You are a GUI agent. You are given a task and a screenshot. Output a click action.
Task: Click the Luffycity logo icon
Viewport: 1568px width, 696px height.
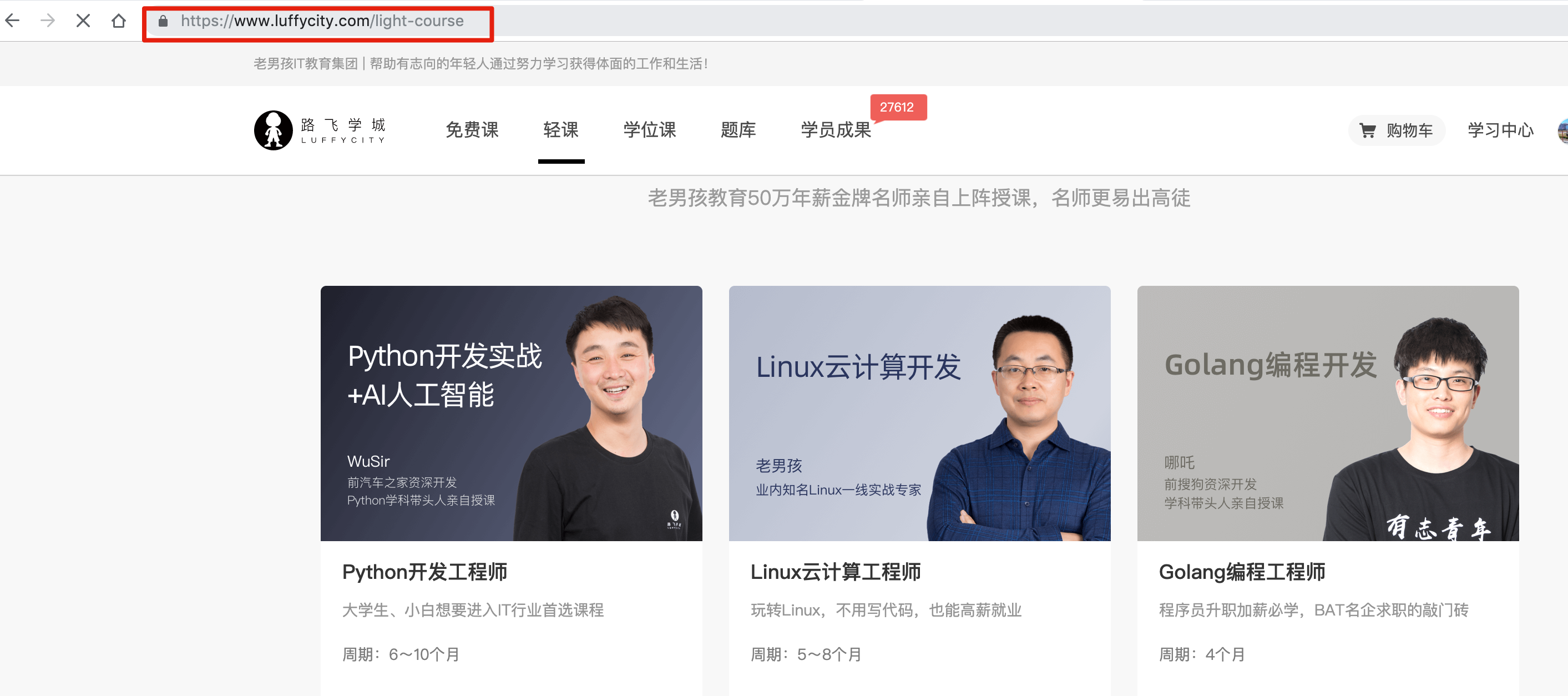tap(274, 130)
